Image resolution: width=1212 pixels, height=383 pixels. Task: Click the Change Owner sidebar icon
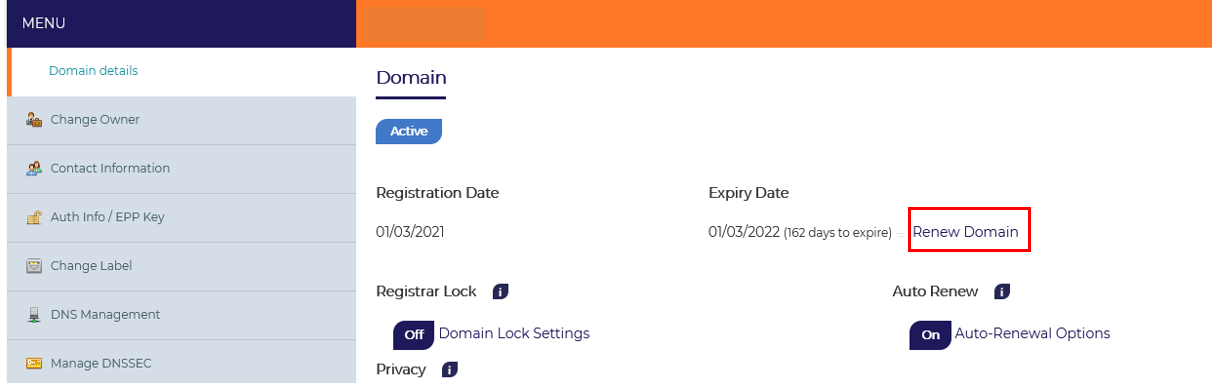(33, 120)
